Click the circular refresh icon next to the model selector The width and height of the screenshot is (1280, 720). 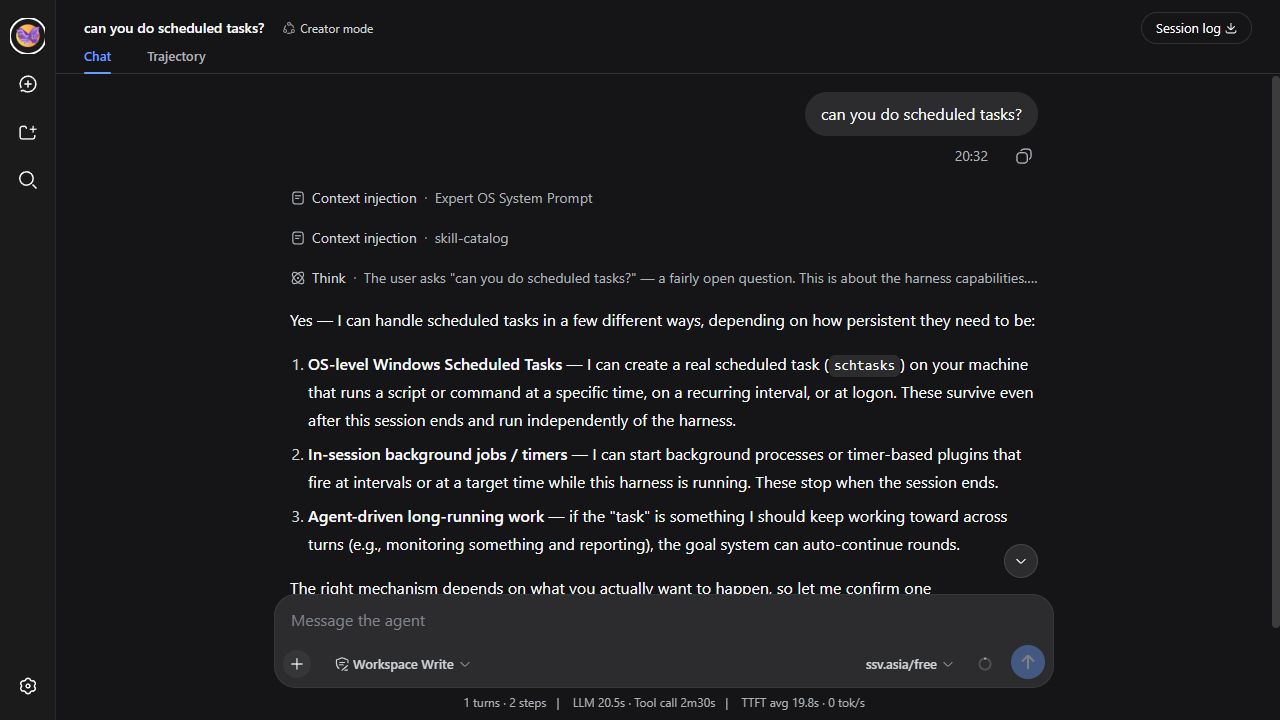[x=985, y=664]
